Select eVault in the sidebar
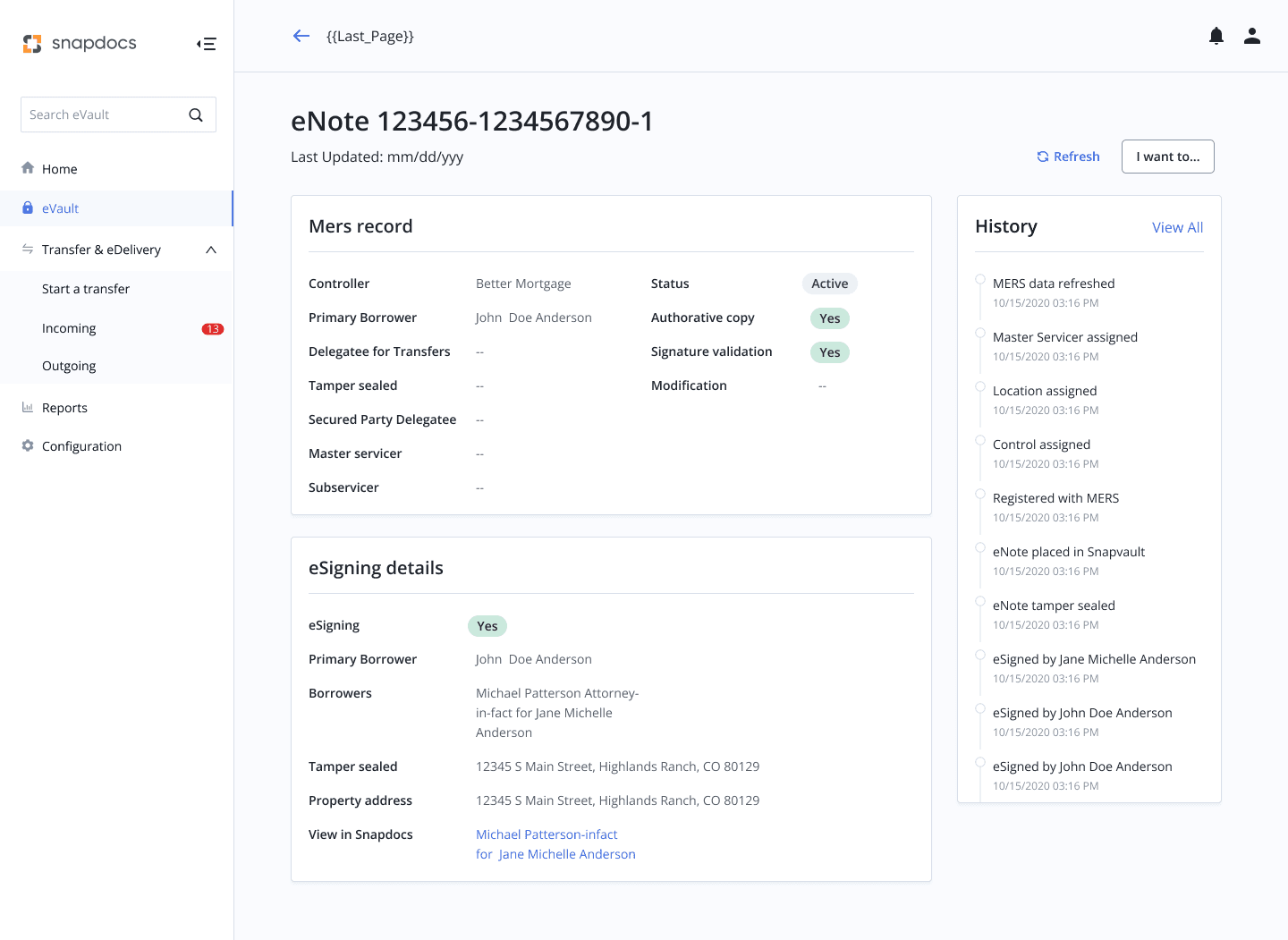 [116, 208]
